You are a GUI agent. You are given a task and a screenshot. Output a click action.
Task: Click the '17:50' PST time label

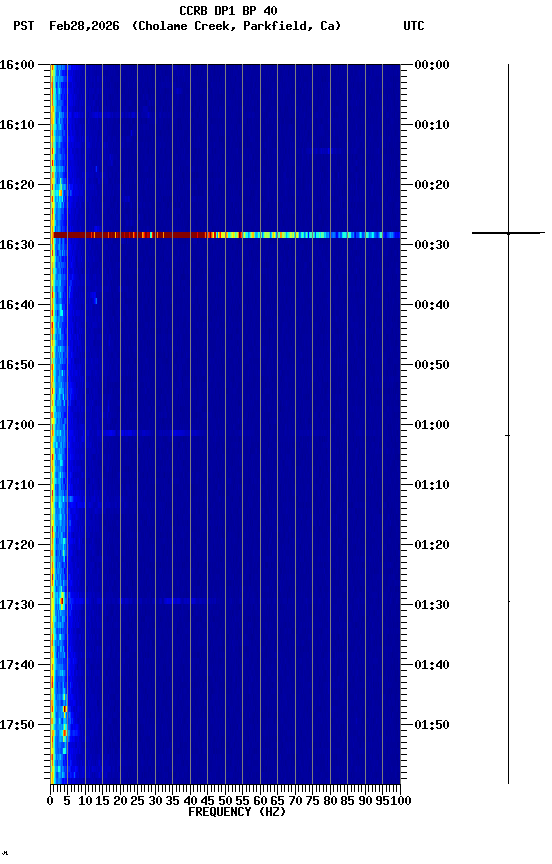17,725
